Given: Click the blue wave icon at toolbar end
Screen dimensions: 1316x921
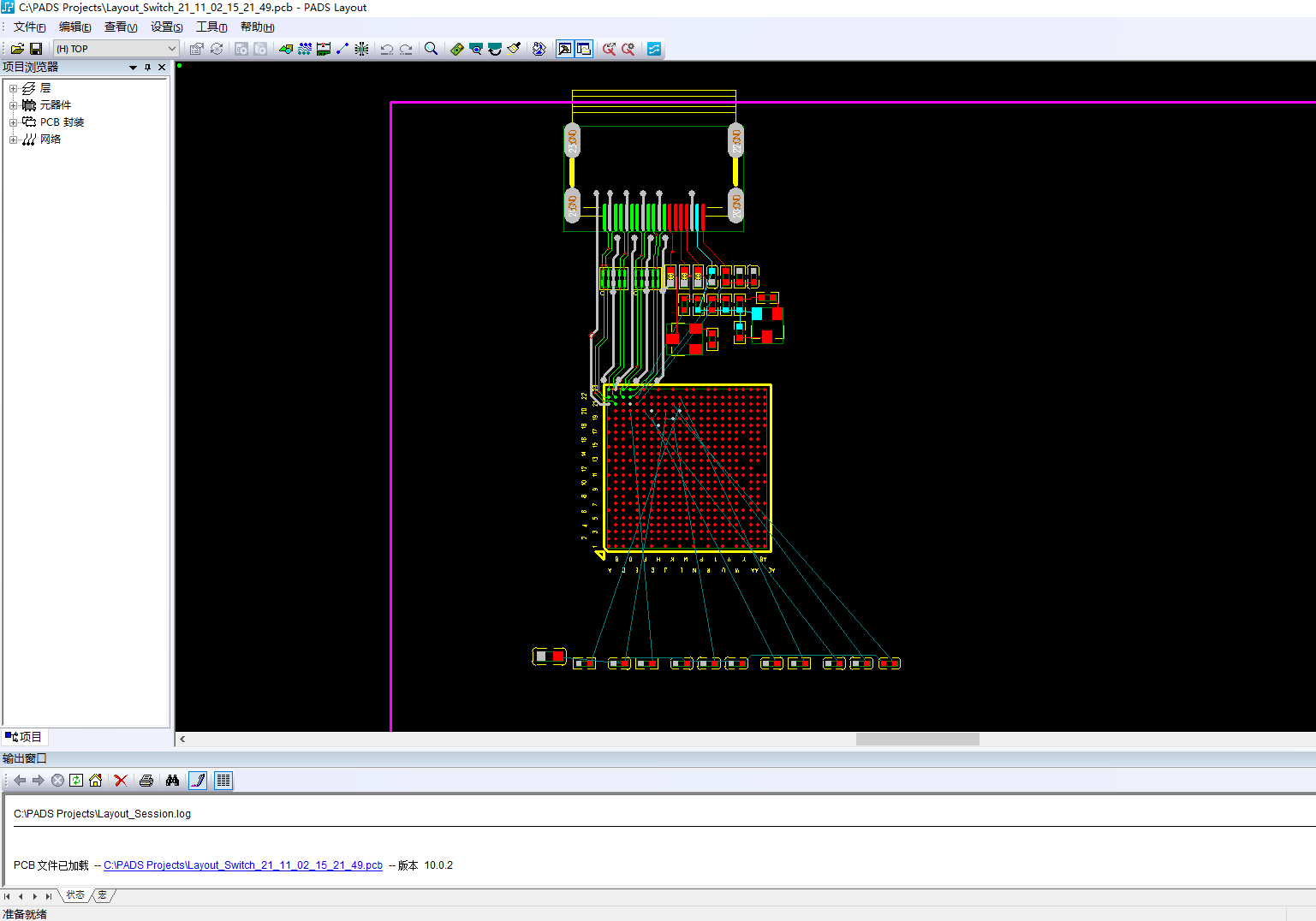Looking at the screenshot, I should (654, 49).
